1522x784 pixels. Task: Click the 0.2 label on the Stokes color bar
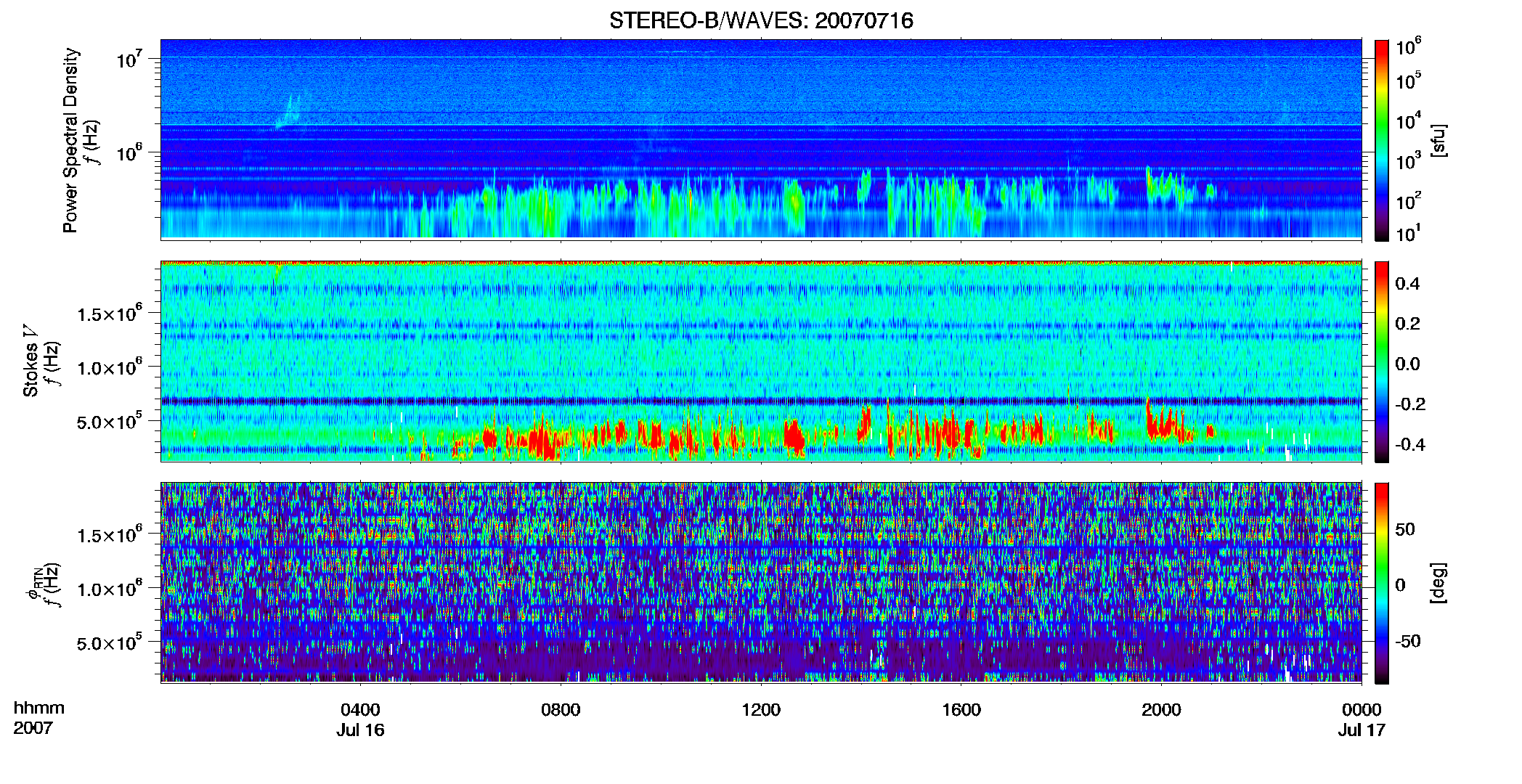coord(1407,324)
